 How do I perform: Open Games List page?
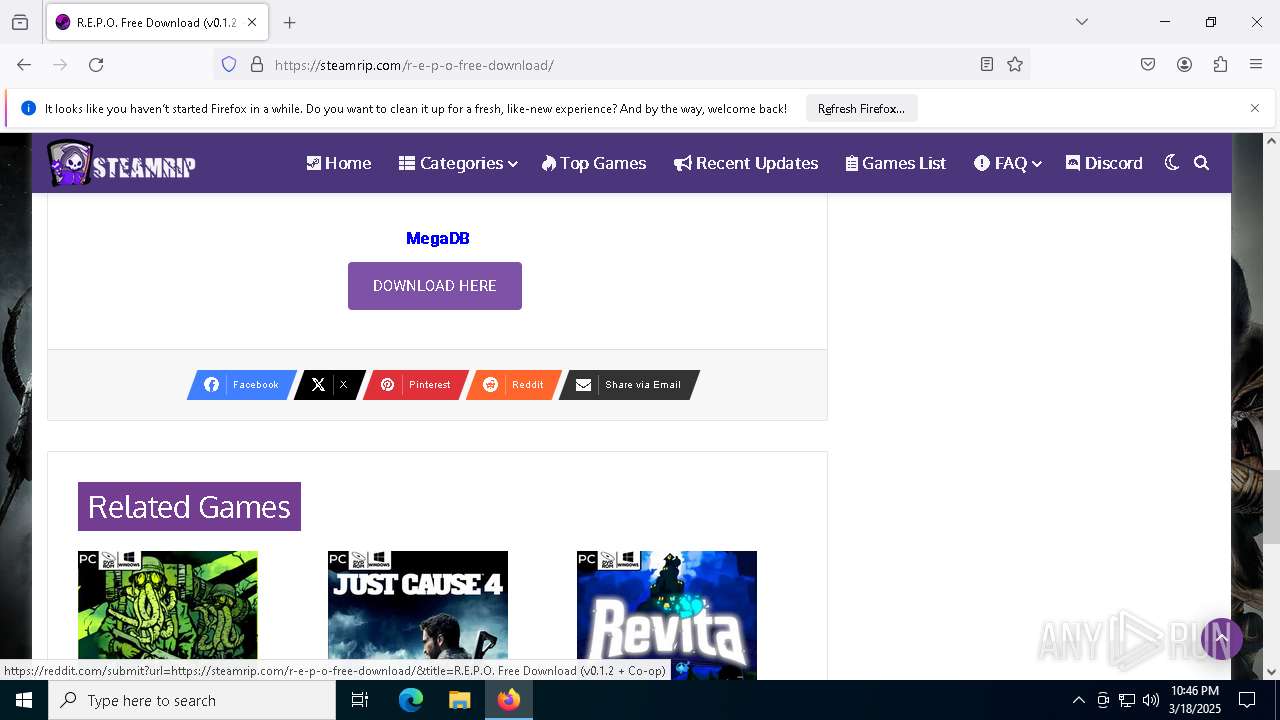[895, 163]
